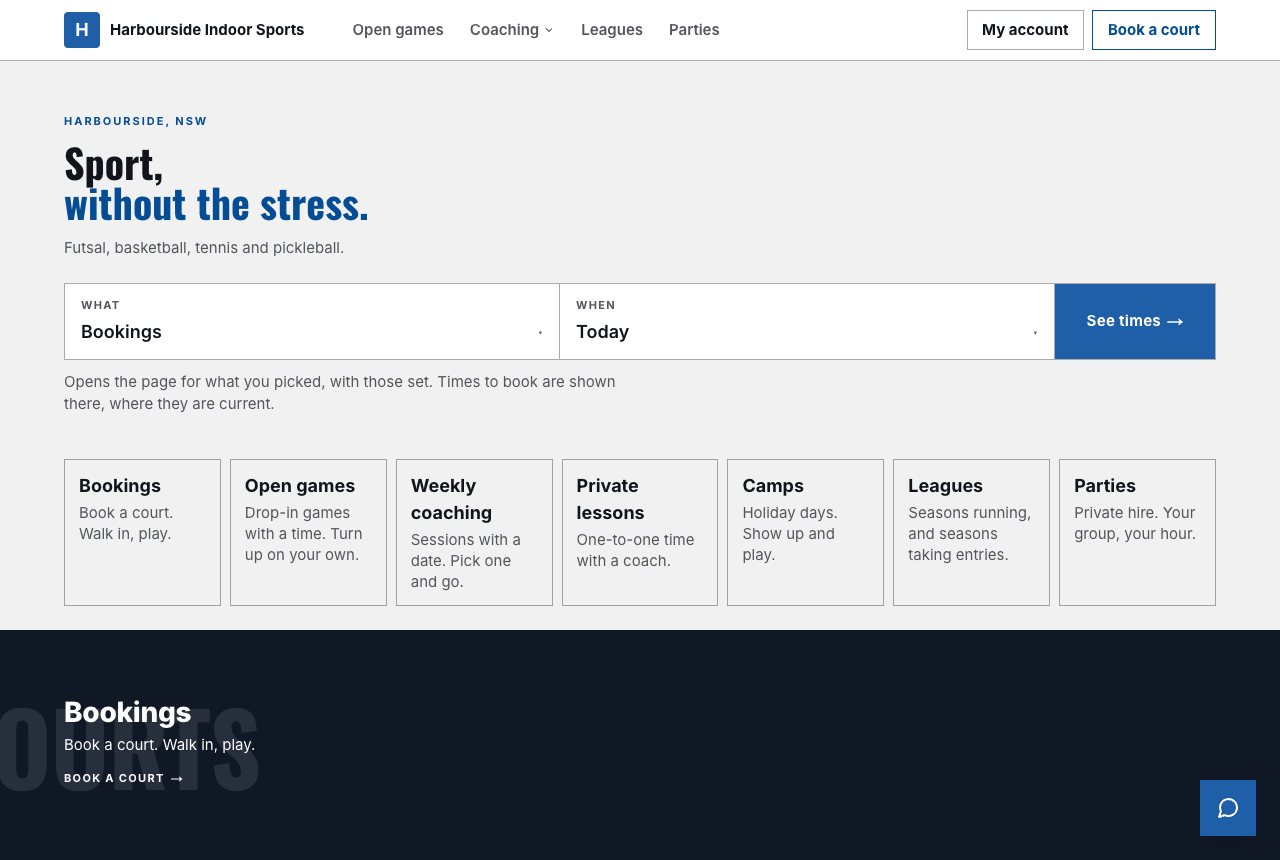The image size is (1280, 860).
Task: Click the Harbourside Indoor Sports brand name
Action: click(207, 30)
